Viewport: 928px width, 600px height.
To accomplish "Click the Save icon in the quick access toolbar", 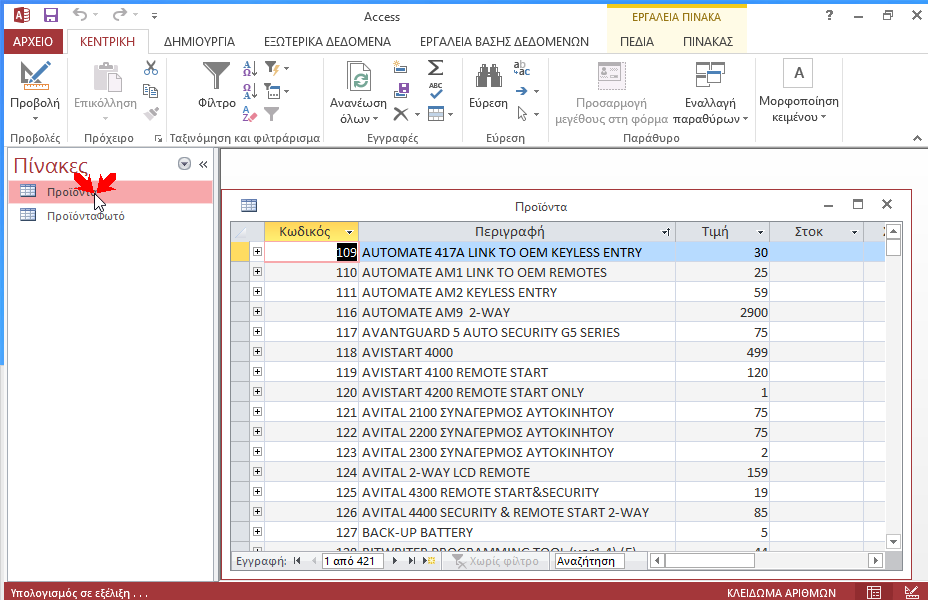I will 51,15.
